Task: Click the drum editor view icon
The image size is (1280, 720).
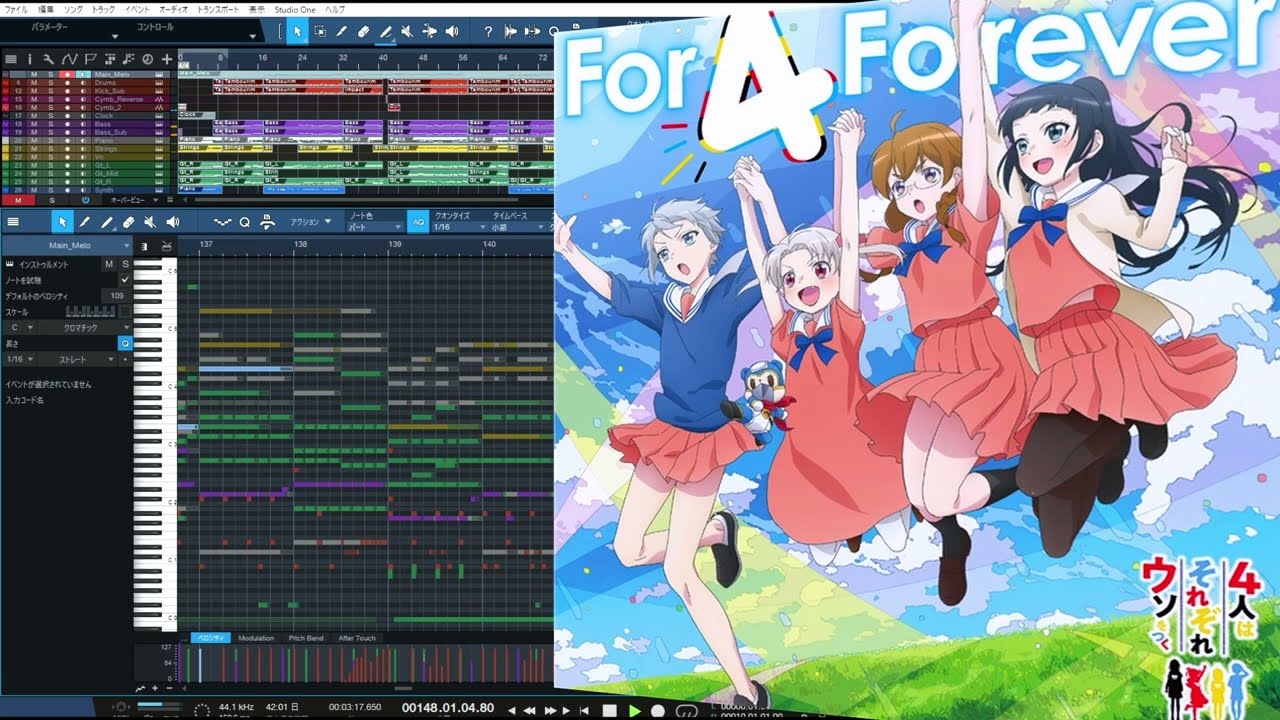Action: (x=166, y=246)
